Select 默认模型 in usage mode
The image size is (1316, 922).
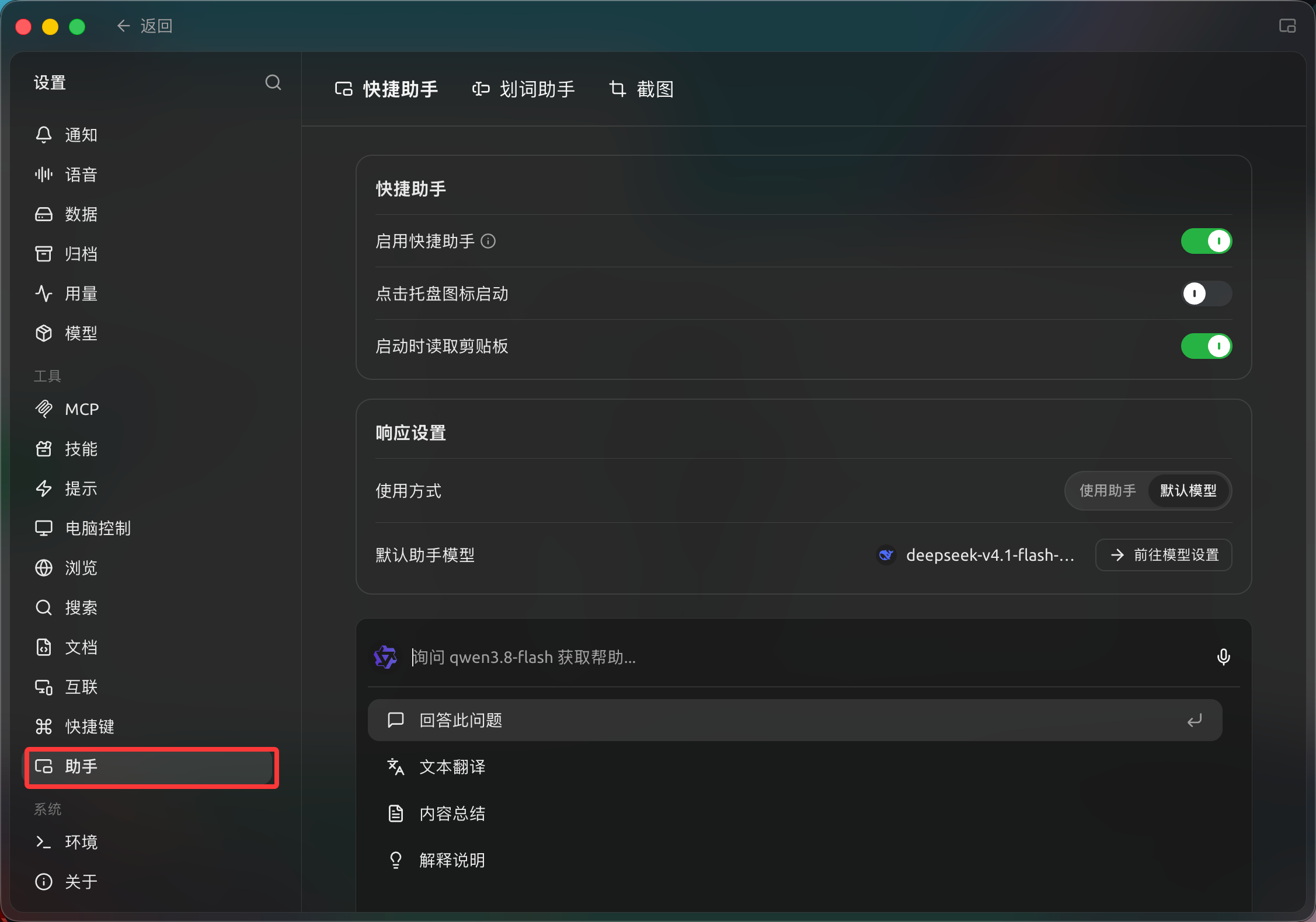tap(1188, 491)
